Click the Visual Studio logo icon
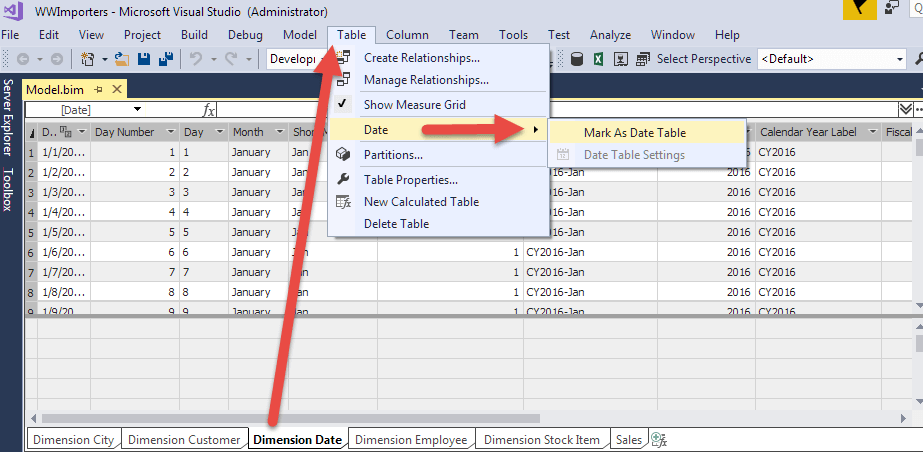The image size is (923, 452). (x=13, y=10)
